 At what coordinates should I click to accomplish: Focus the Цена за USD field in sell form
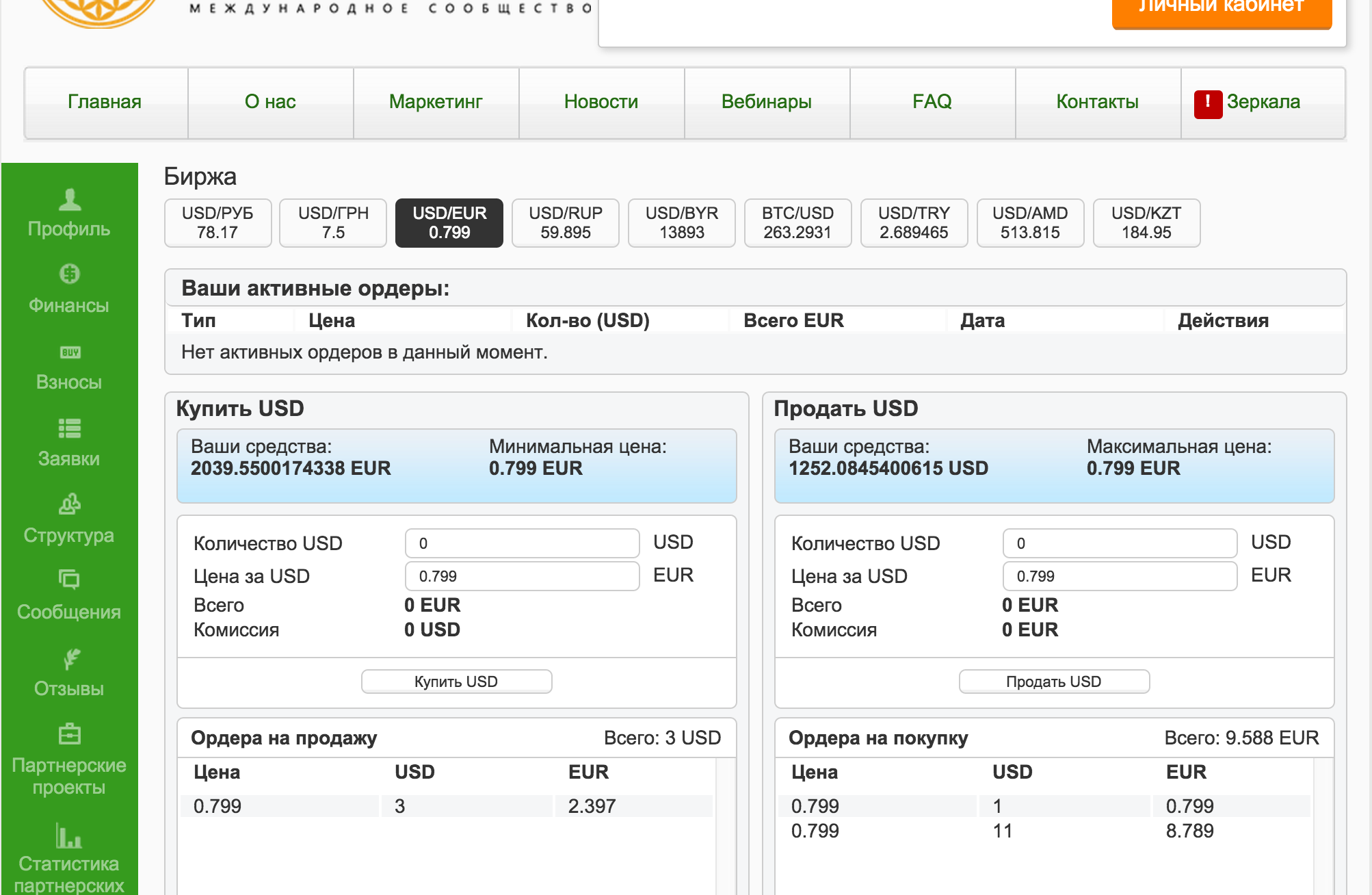point(1120,576)
